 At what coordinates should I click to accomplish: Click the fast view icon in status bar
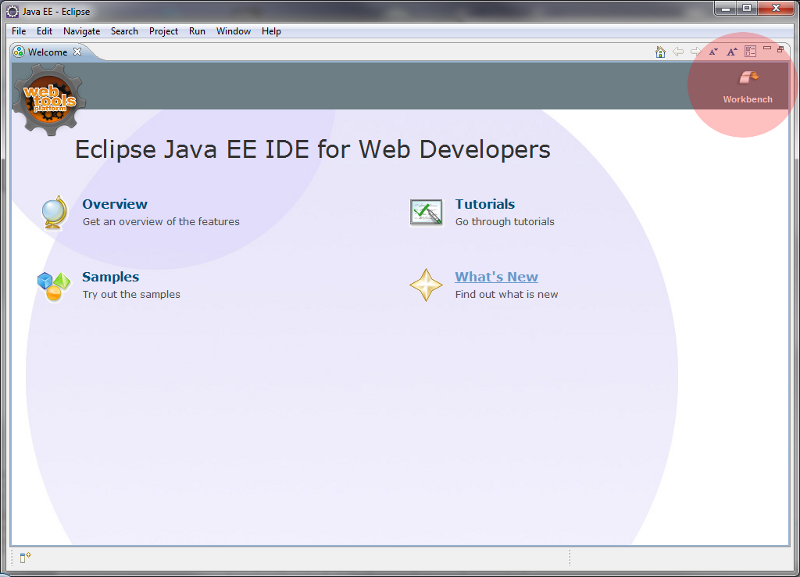pos(25,557)
